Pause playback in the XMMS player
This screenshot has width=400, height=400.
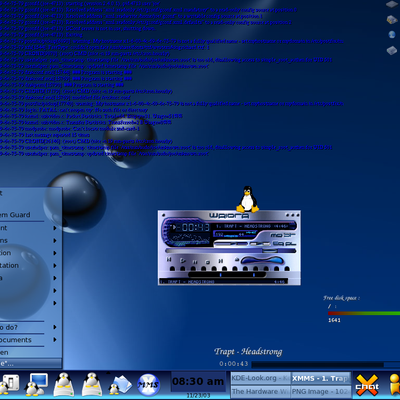(x=195, y=262)
